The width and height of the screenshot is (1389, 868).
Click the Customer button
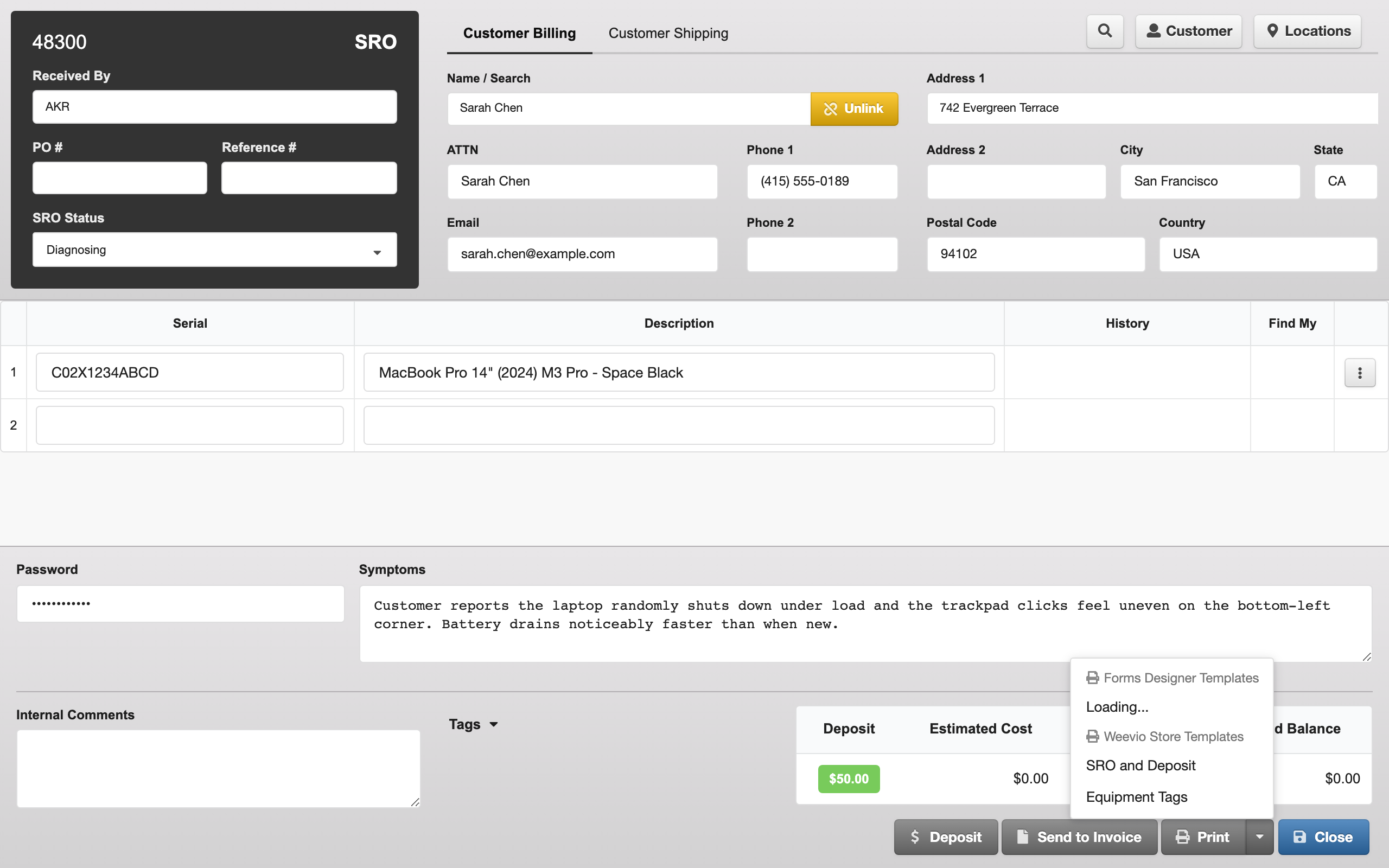pyautogui.click(x=1188, y=31)
